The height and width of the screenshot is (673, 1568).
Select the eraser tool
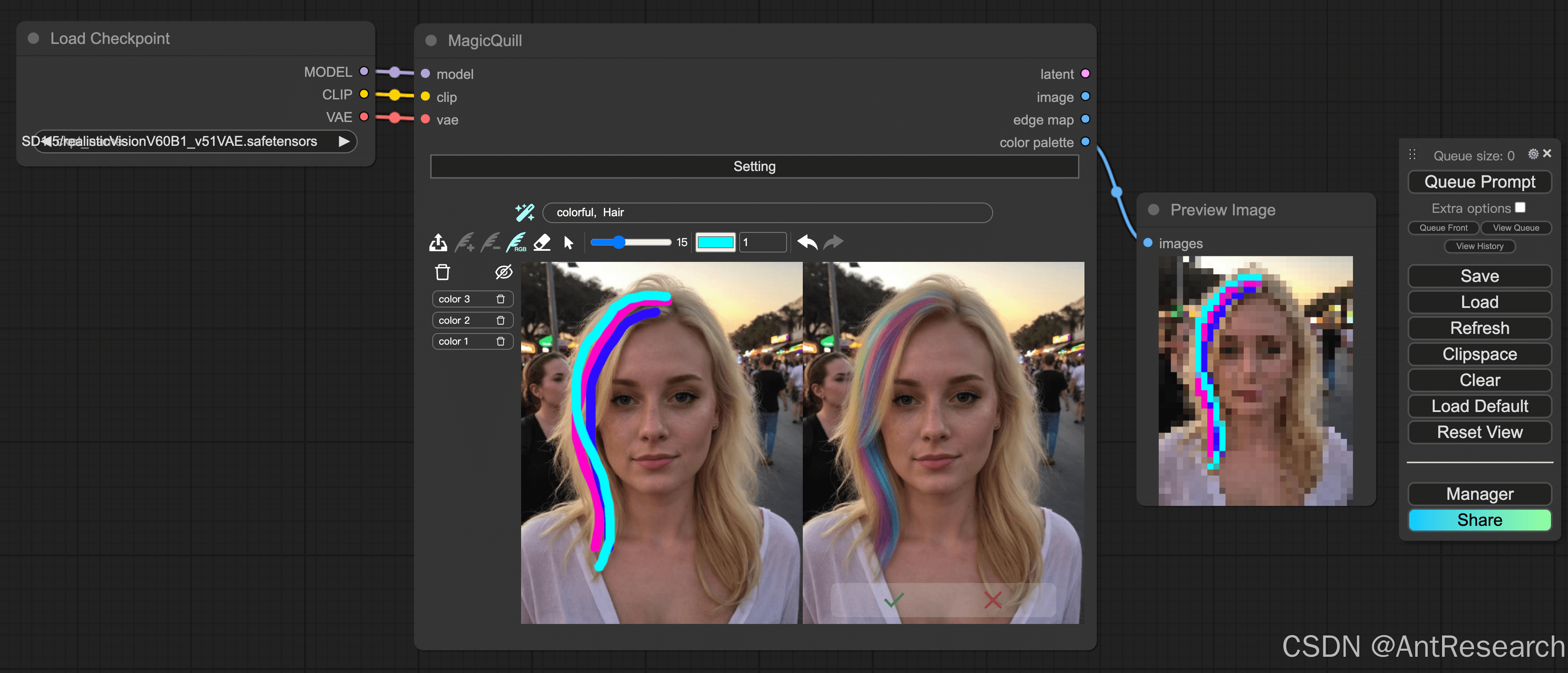pyautogui.click(x=542, y=243)
